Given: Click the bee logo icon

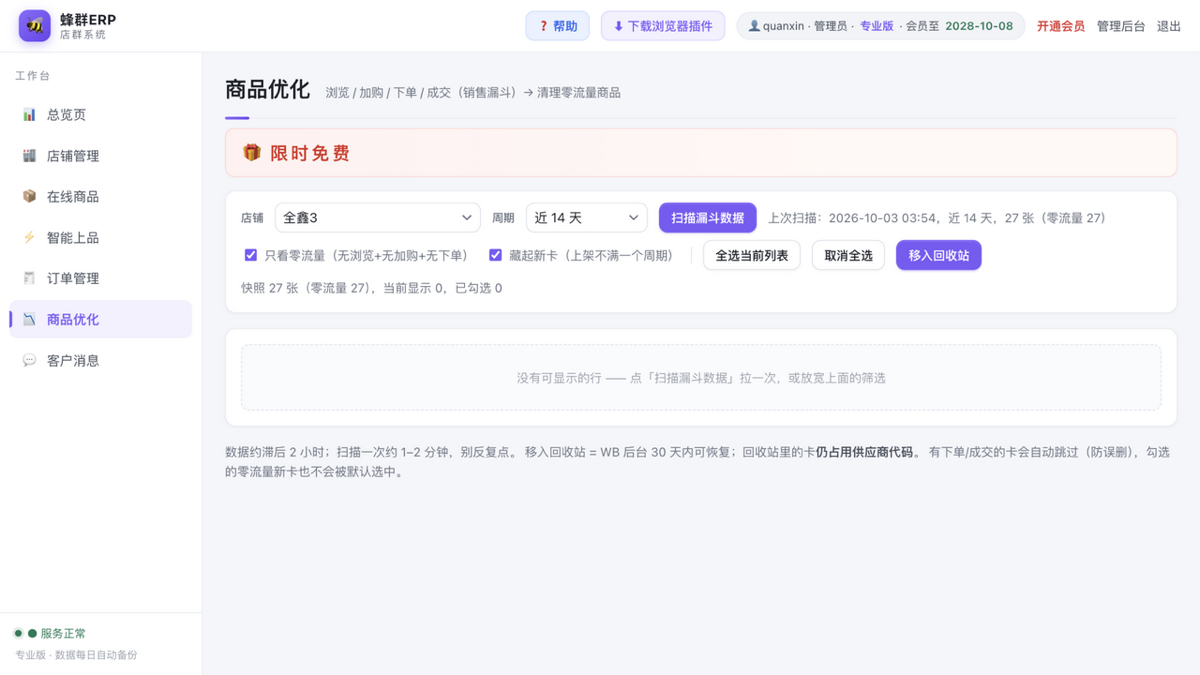Looking at the screenshot, I should pyautogui.click(x=35, y=26).
